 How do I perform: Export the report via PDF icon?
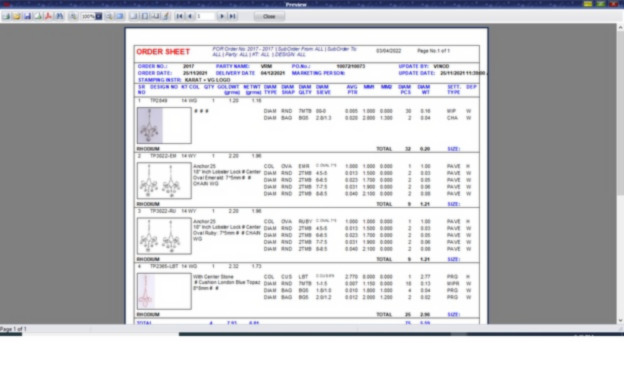[x=49, y=16]
